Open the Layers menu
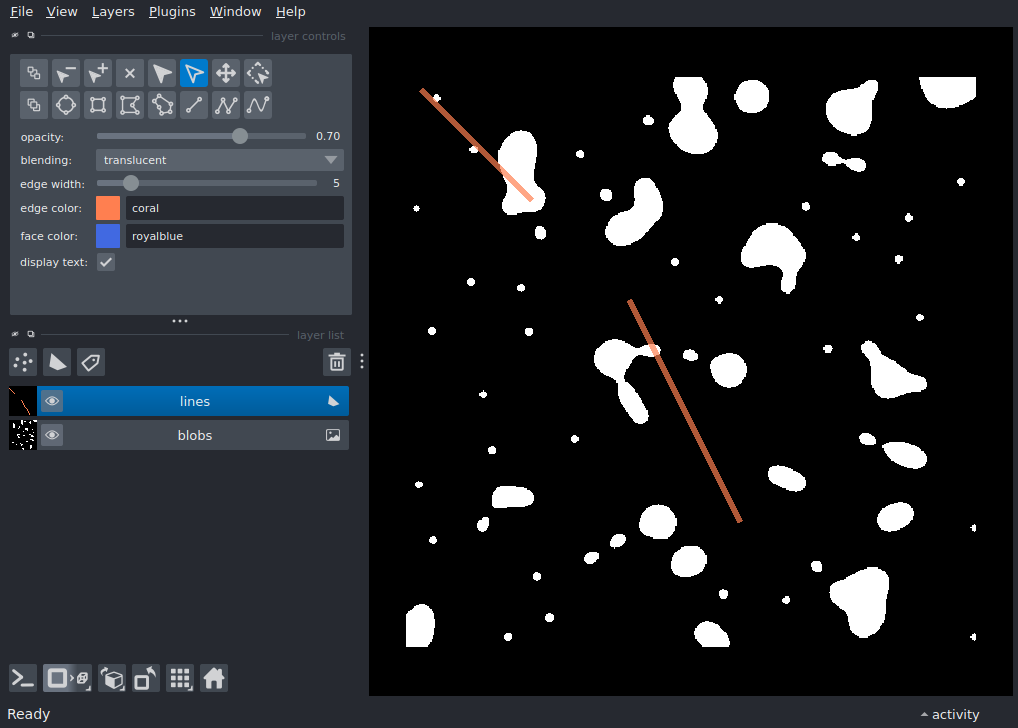 112,11
